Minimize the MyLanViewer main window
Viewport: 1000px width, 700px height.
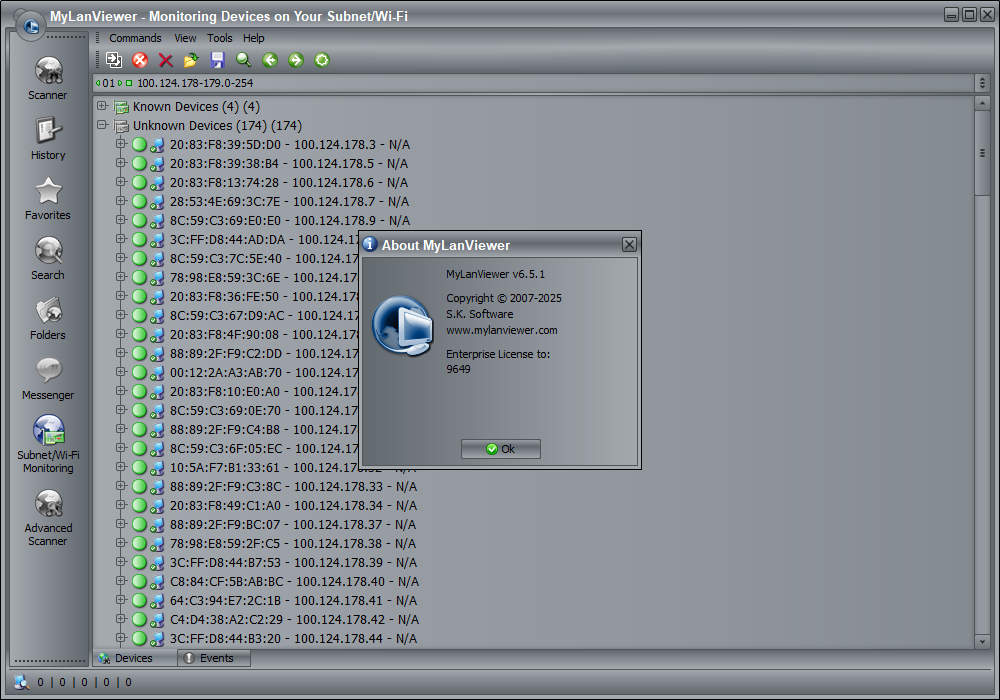tap(952, 15)
